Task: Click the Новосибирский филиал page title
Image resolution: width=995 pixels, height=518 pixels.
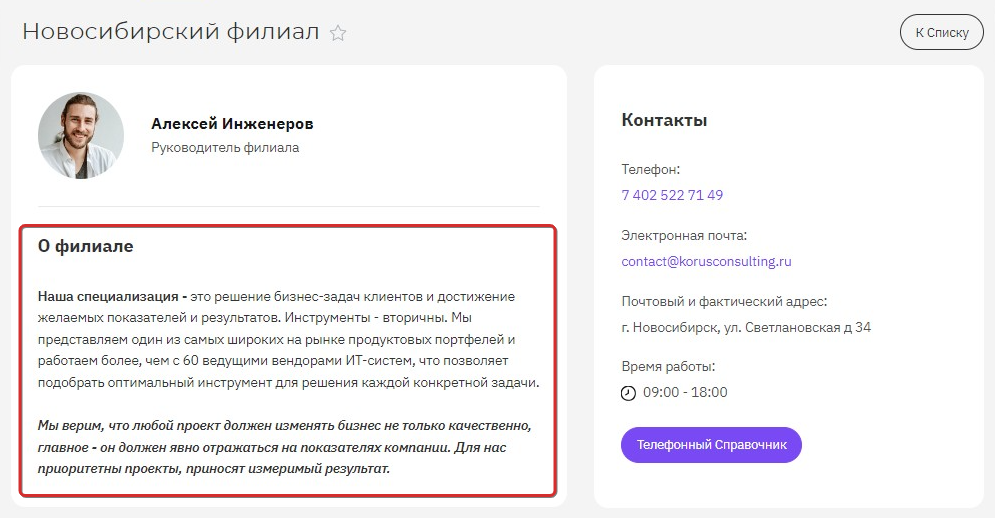Action: pyautogui.click(x=171, y=32)
